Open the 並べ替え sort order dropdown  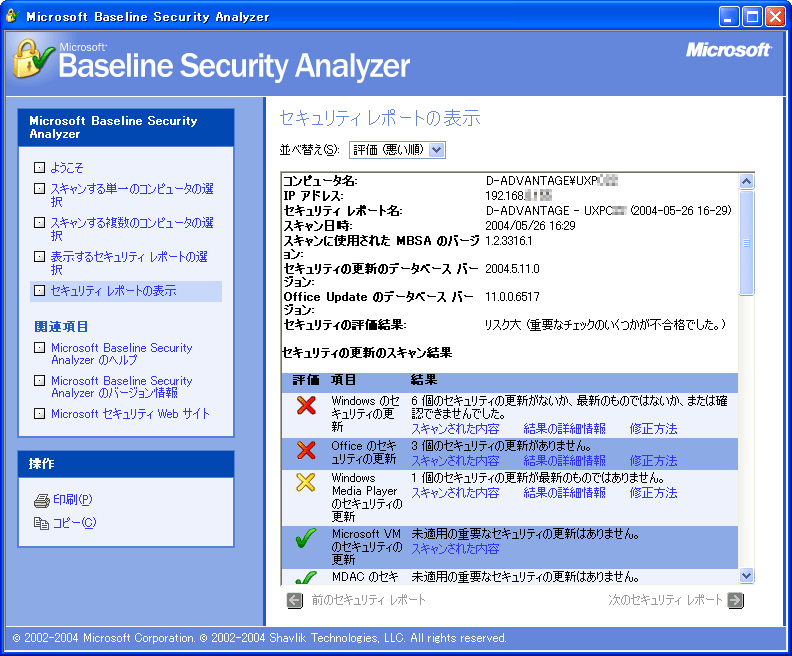tap(397, 150)
